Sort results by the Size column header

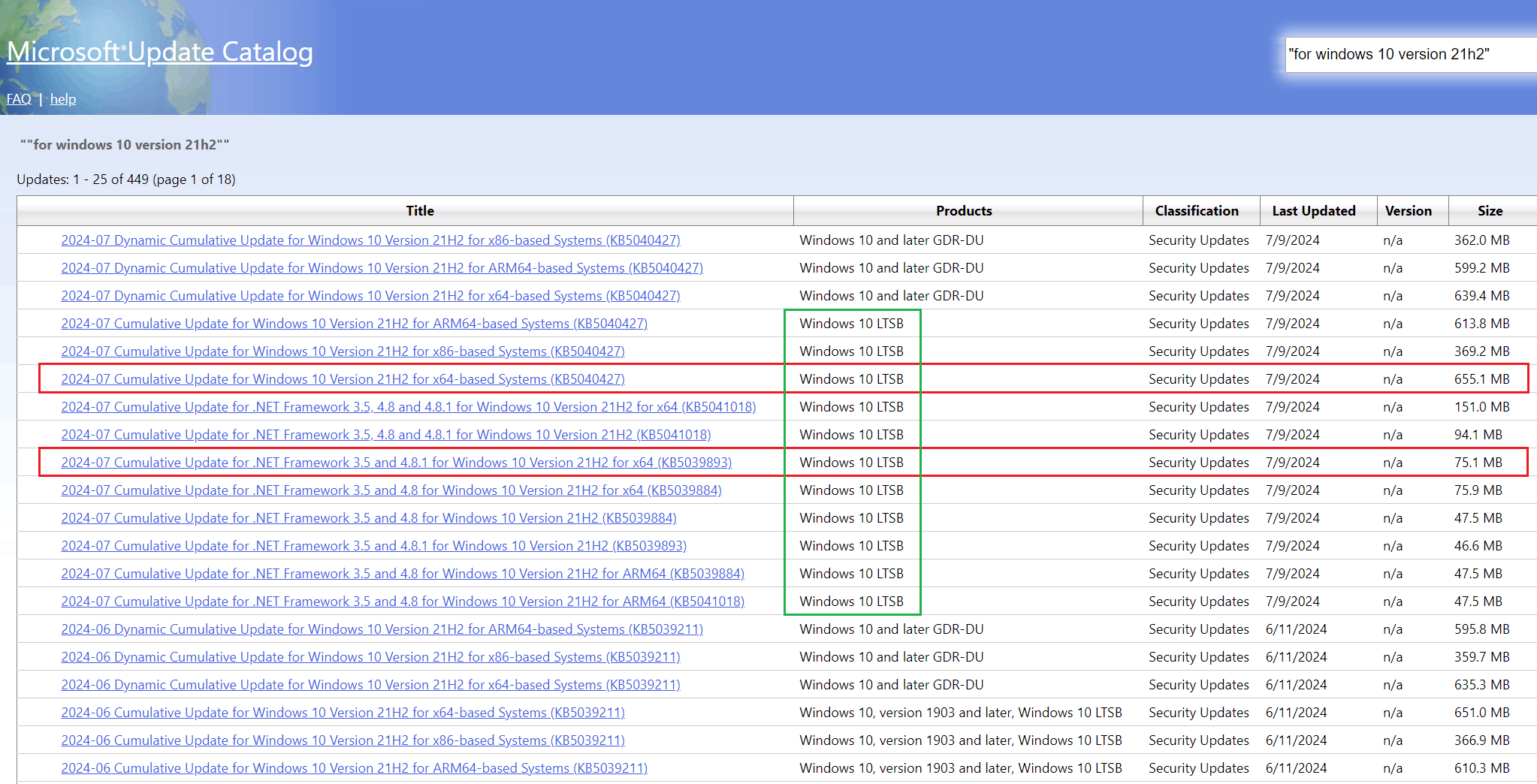click(x=1490, y=211)
